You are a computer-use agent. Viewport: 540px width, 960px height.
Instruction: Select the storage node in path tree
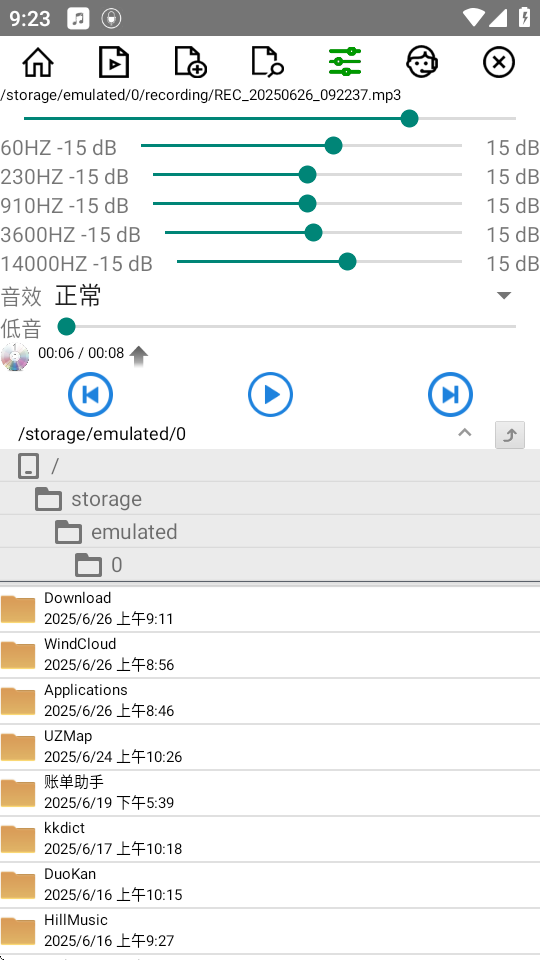270,498
